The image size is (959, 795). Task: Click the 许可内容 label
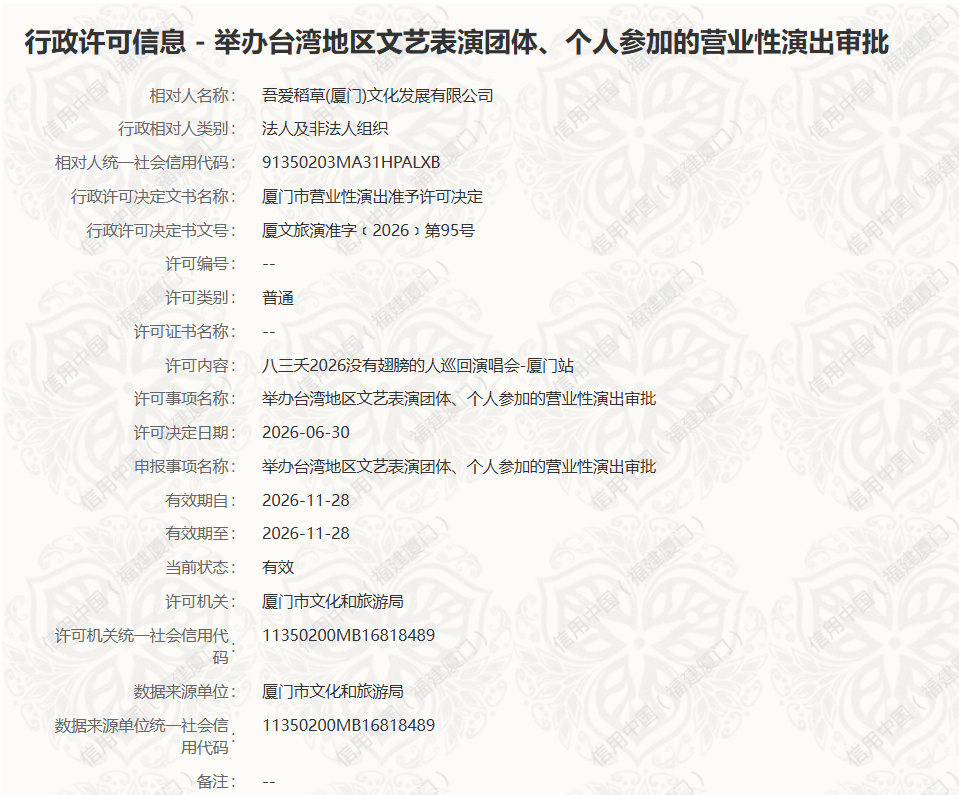click(x=201, y=365)
